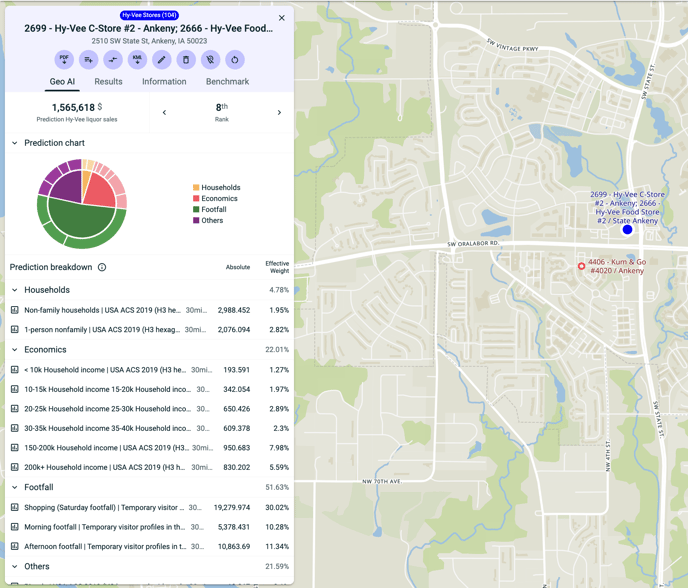Click the Hy-Vee Stores (104) badge

pyautogui.click(x=149, y=15)
